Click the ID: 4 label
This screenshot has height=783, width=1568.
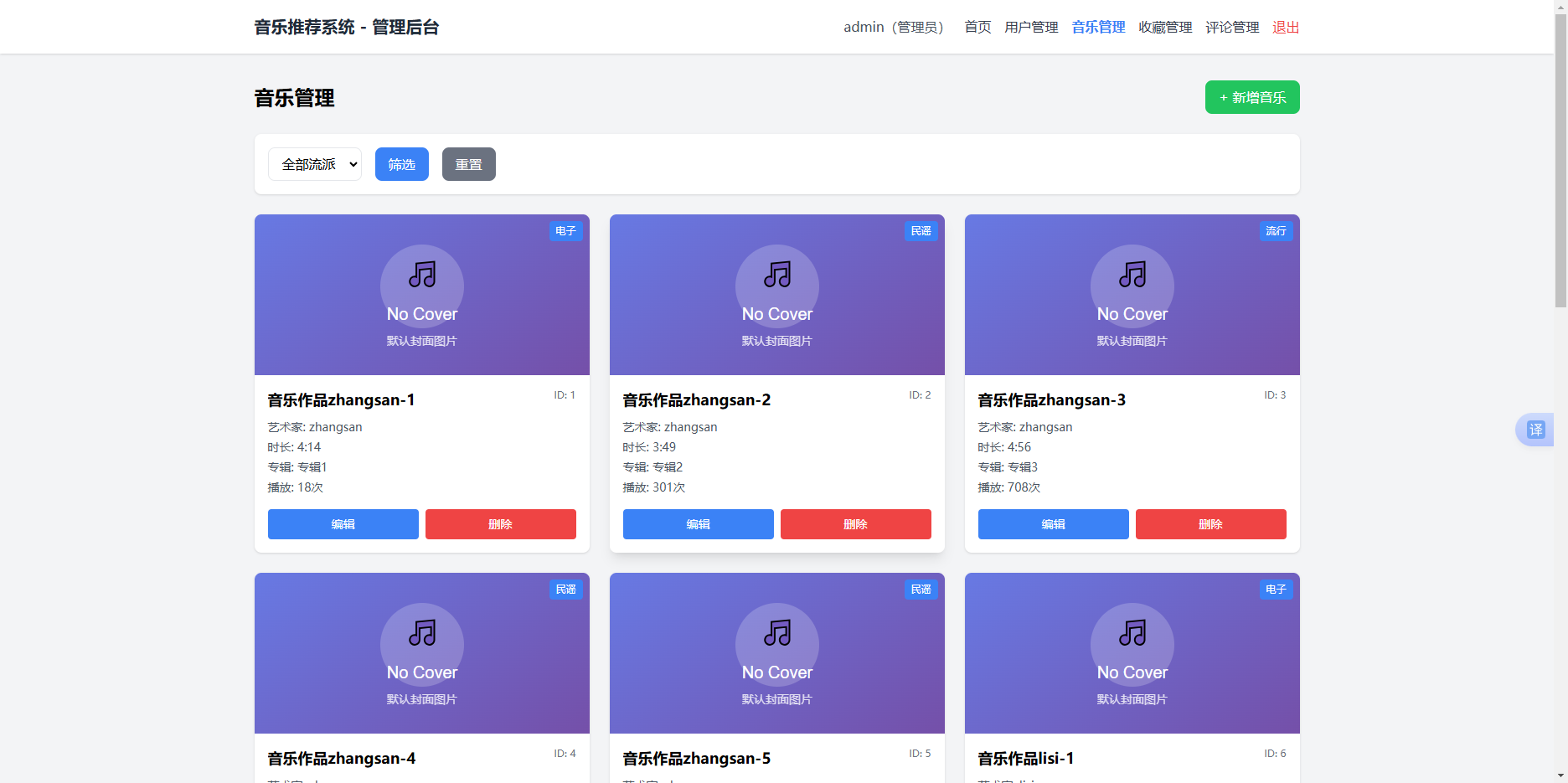[565, 754]
